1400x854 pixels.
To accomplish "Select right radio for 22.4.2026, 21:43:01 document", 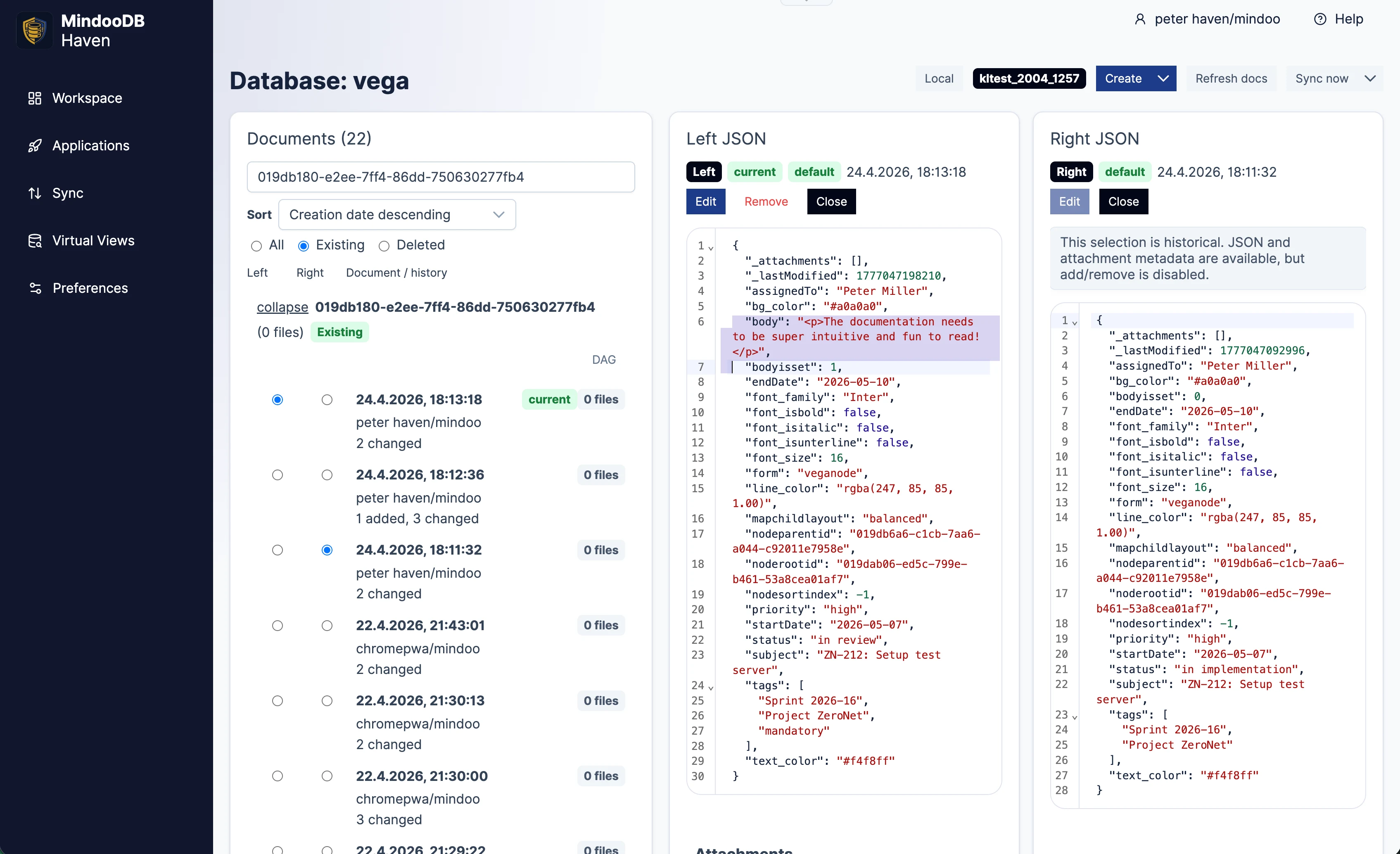I will 327,626.
